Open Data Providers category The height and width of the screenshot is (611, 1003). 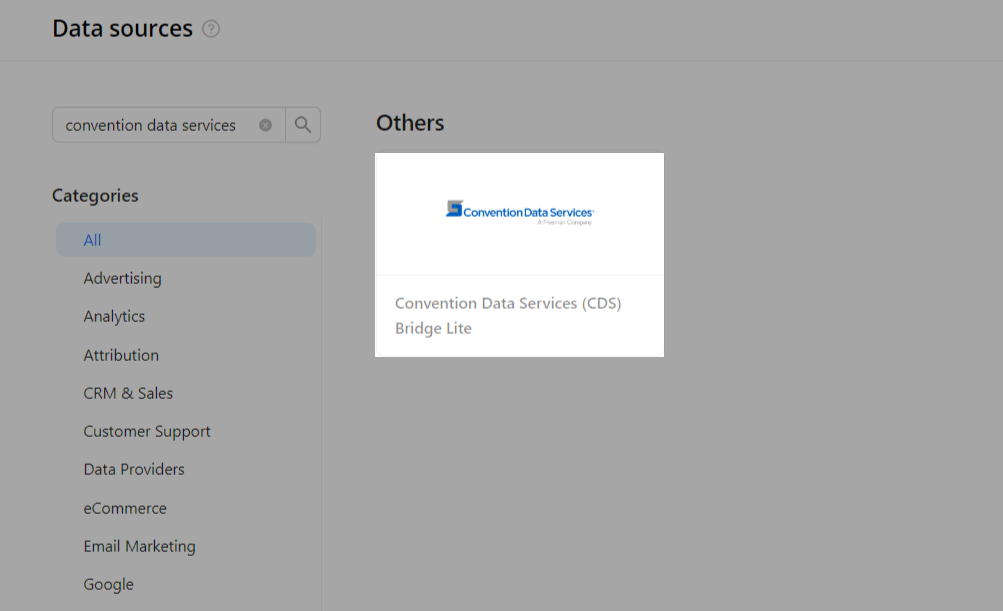click(x=134, y=469)
